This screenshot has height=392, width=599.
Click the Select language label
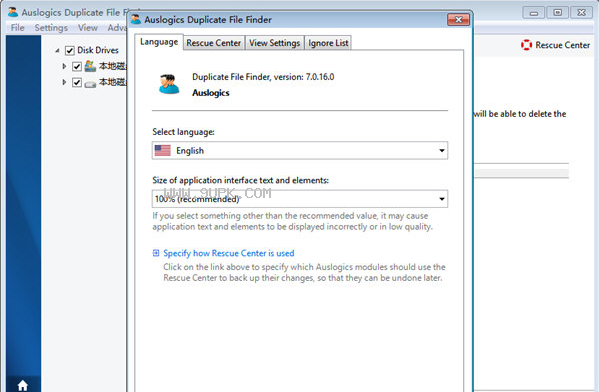183,132
